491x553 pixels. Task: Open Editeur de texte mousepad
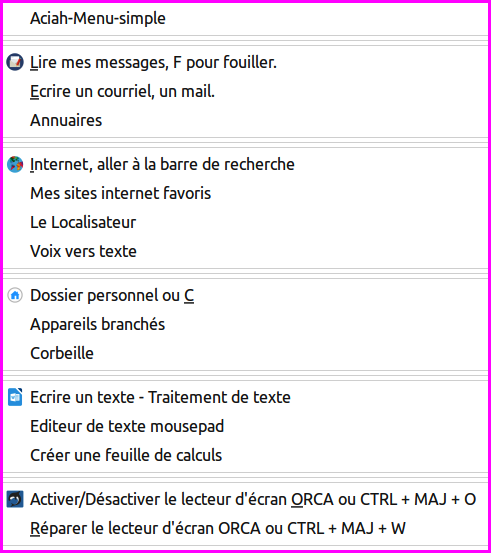[x=246, y=426]
